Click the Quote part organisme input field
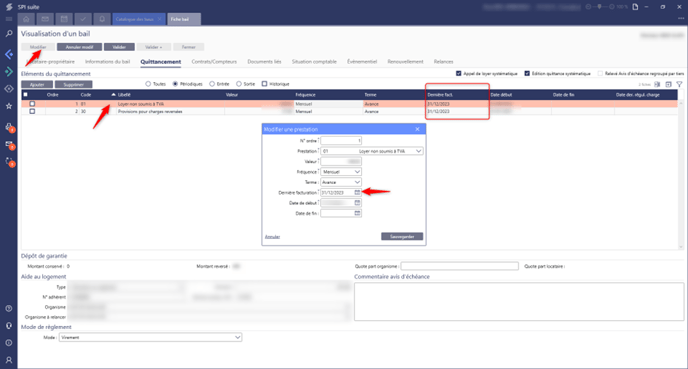 point(459,266)
